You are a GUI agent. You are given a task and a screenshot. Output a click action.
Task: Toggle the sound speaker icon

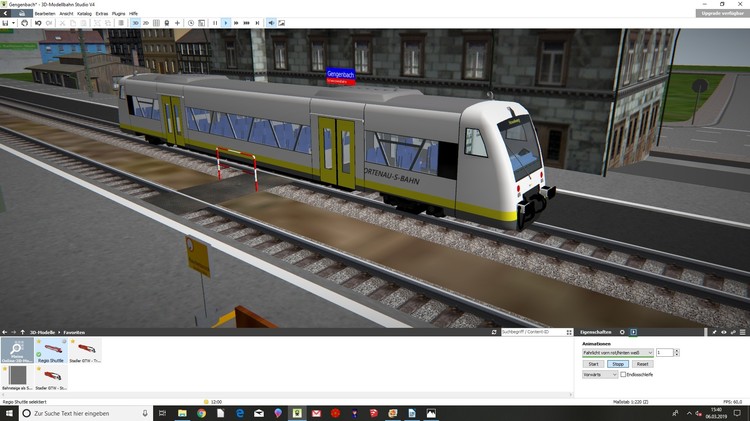click(x=271, y=23)
